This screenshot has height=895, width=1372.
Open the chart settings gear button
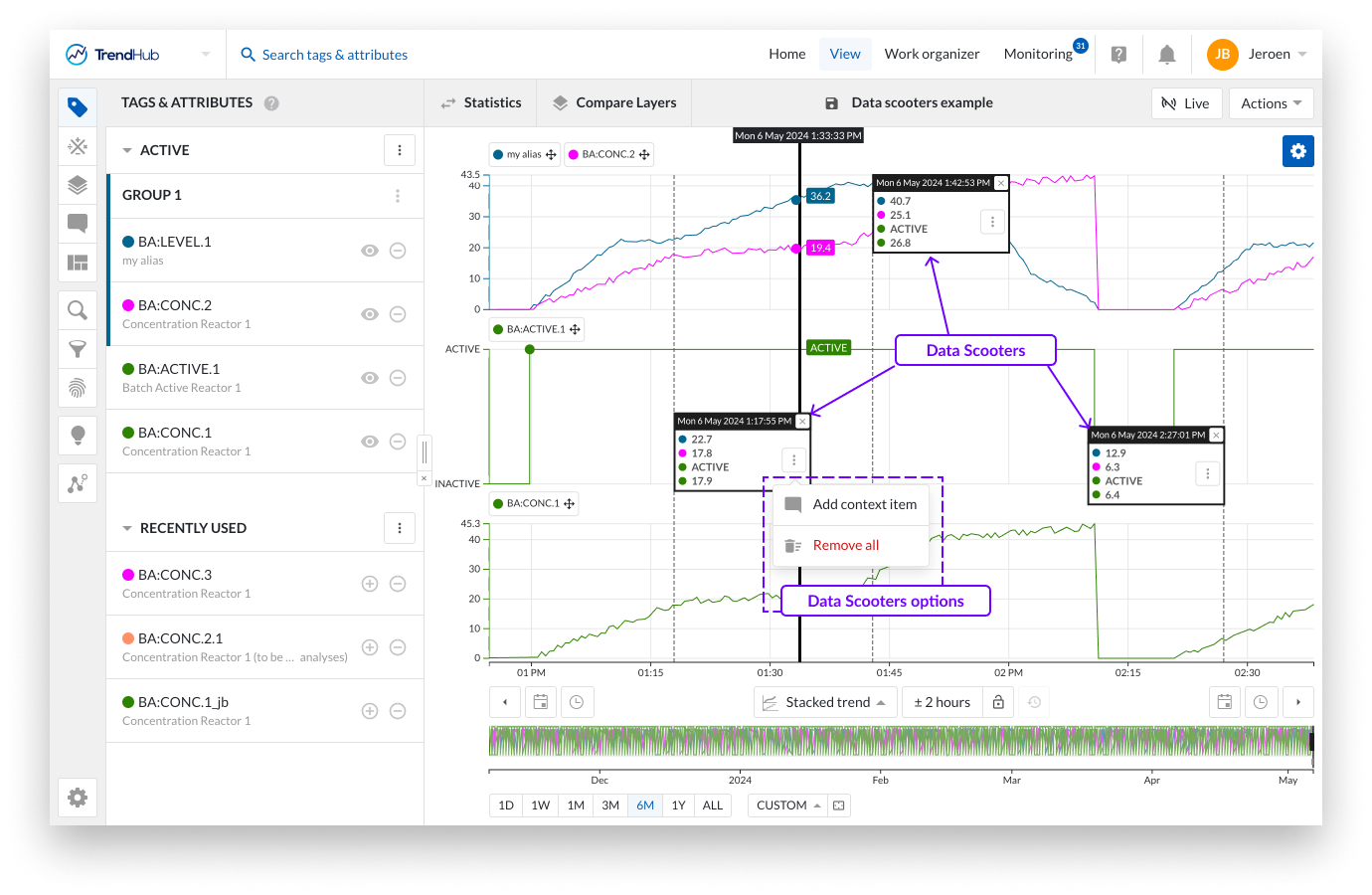pos(1297,151)
